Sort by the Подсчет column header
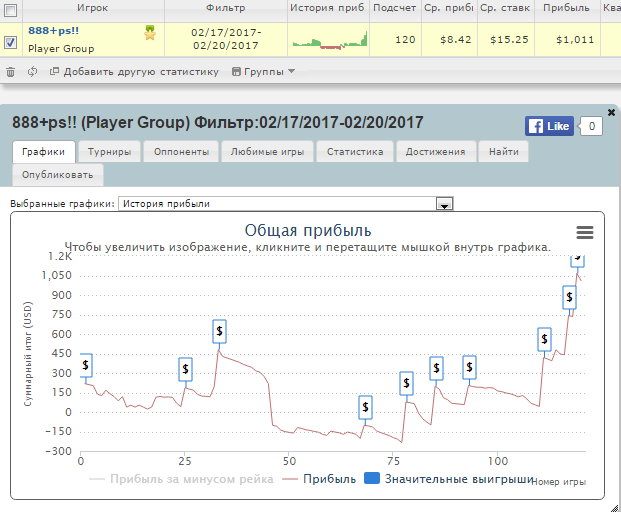Screen dimensions: 621x512 click(x=394, y=8)
